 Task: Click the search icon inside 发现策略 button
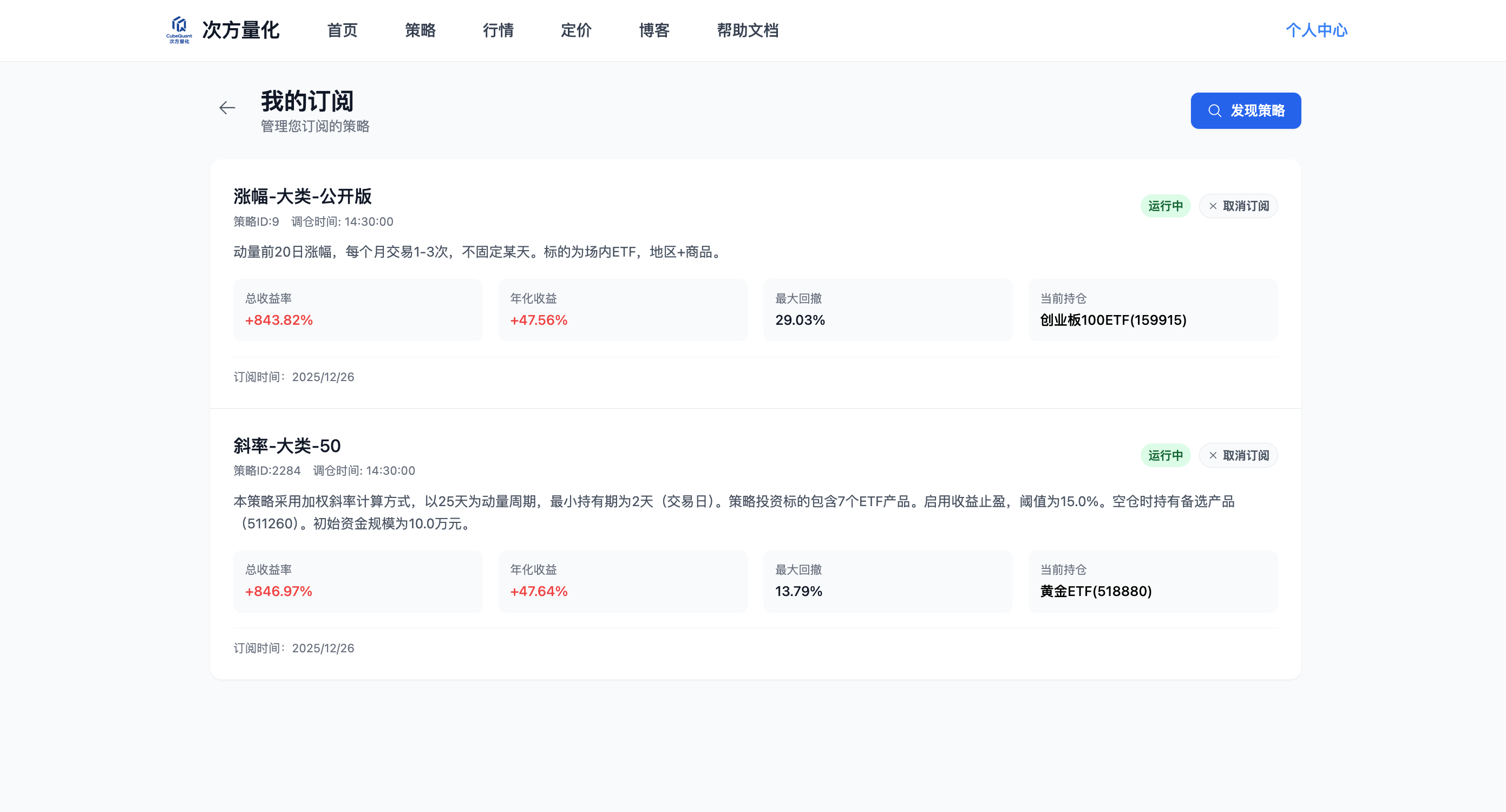pyautogui.click(x=1214, y=110)
